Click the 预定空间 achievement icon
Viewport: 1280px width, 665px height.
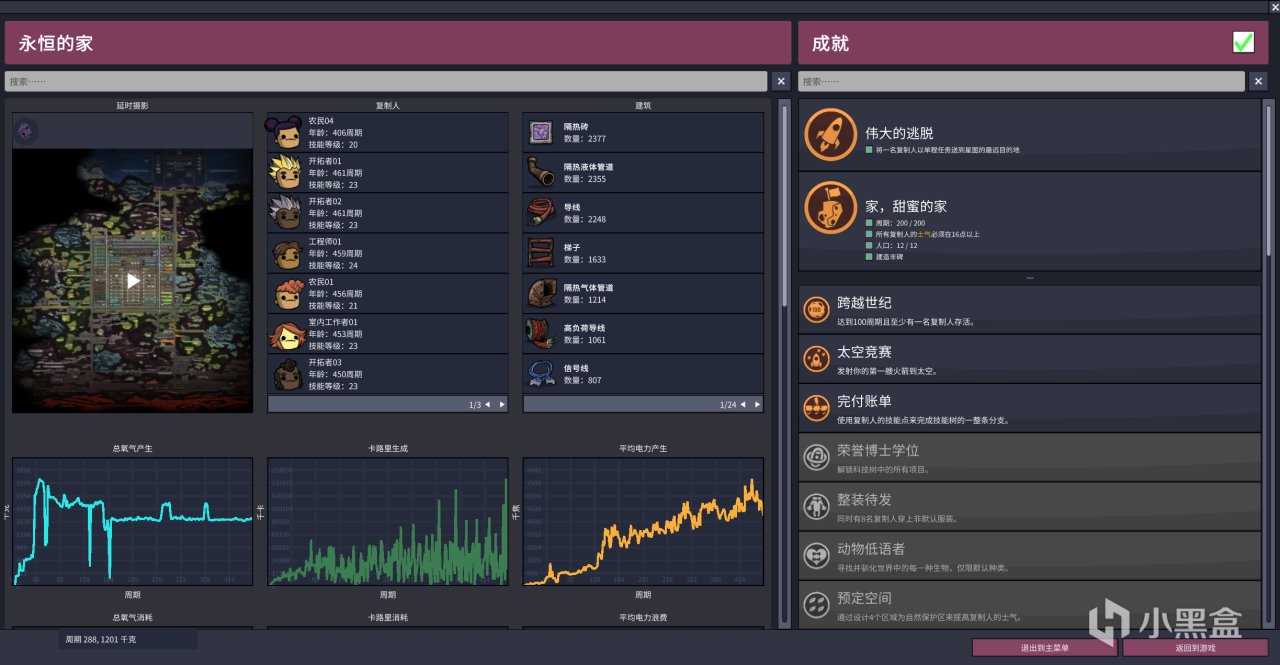click(817, 604)
